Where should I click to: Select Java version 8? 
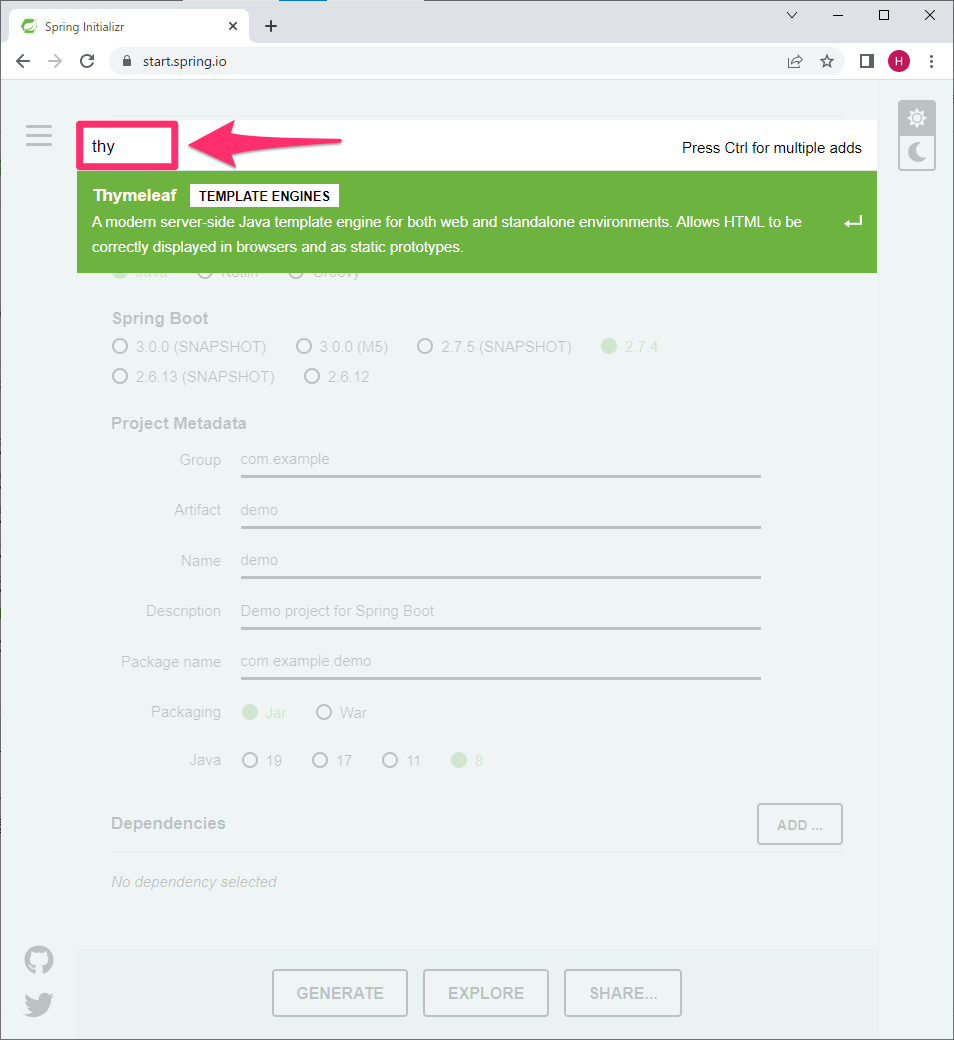click(467, 760)
